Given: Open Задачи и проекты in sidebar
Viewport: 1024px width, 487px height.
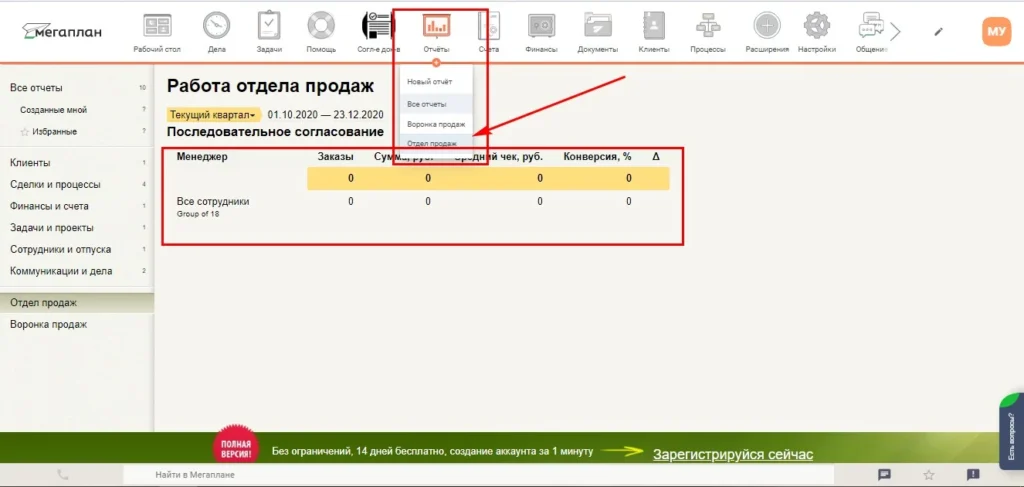Looking at the screenshot, I should click(52, 228).
